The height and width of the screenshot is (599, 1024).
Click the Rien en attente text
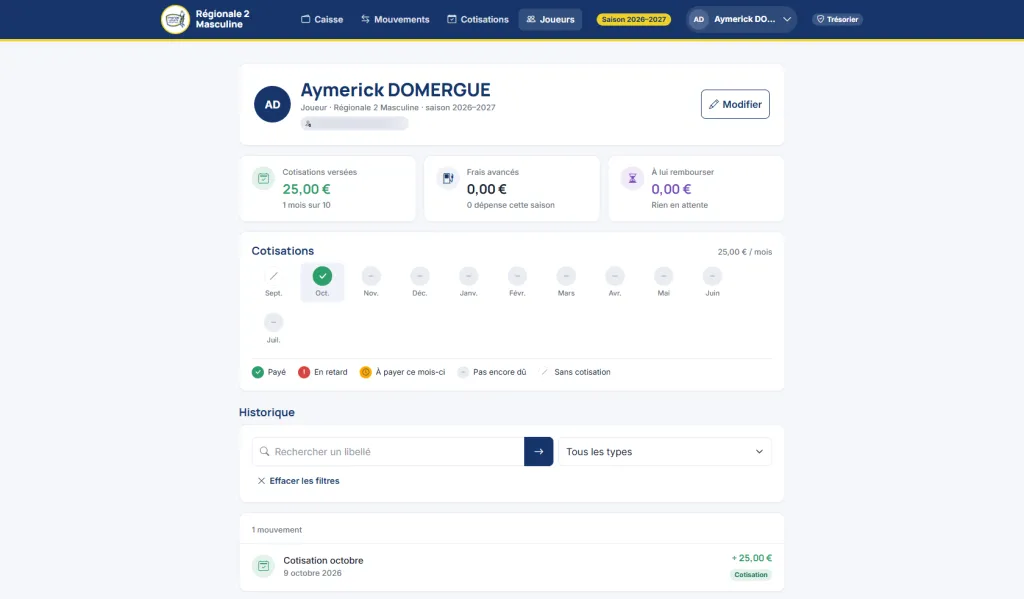coord(679,205)
